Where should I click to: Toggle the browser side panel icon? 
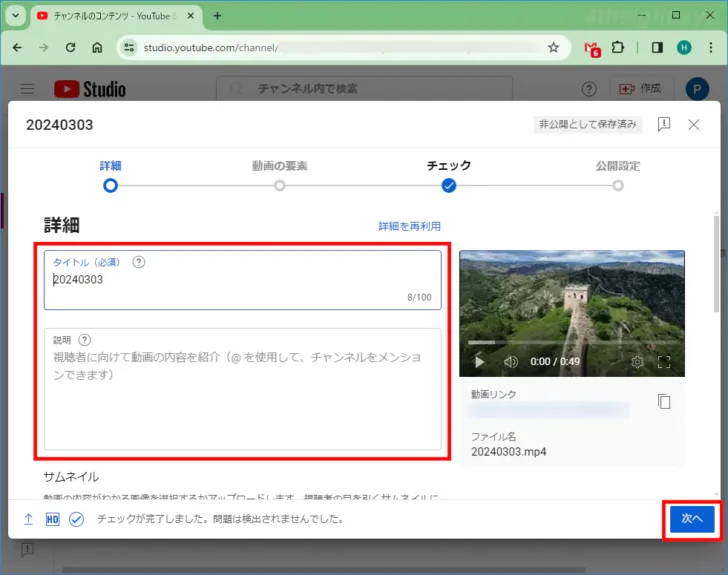(657, 47)
